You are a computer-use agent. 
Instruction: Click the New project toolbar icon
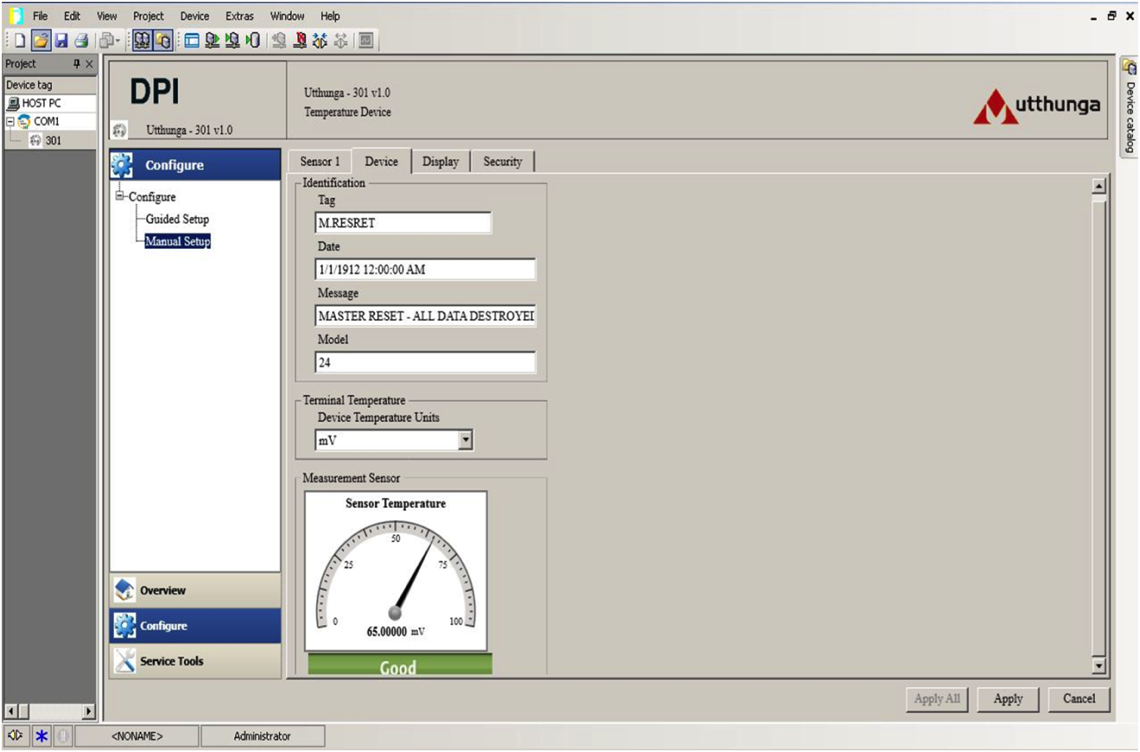[19, 40]
